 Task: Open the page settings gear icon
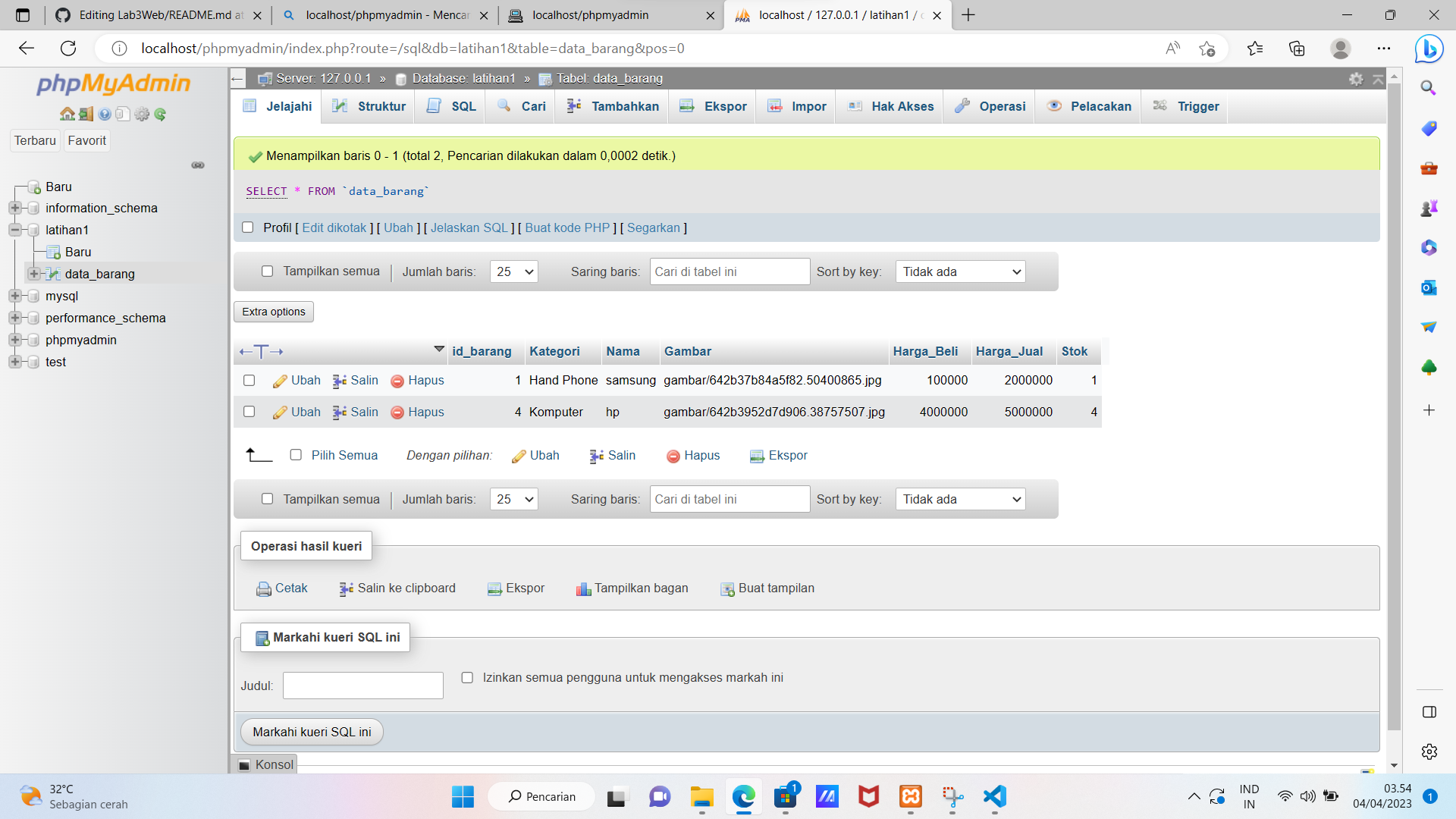coord(1356,79)
